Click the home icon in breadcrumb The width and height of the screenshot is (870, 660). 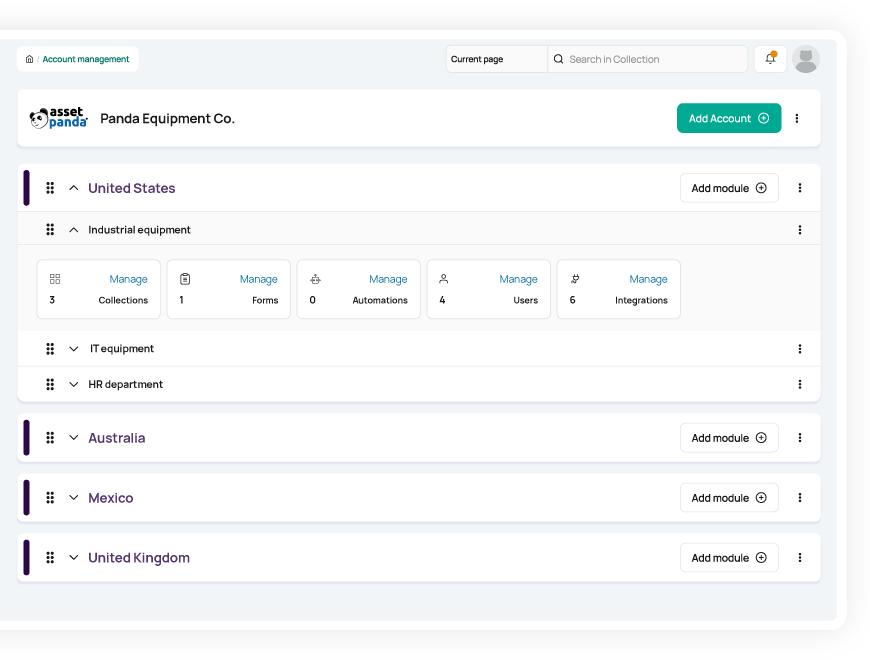tap(29, 59)
